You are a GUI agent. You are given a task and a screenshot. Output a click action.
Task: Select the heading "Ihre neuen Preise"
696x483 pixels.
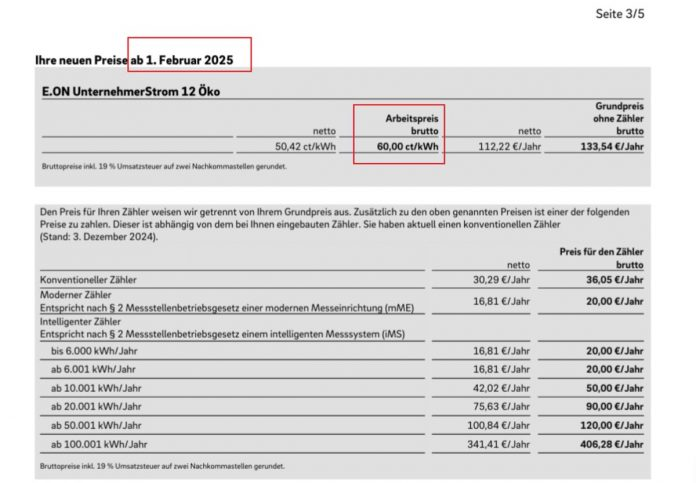pyautogui.click(x=81, y=61)
